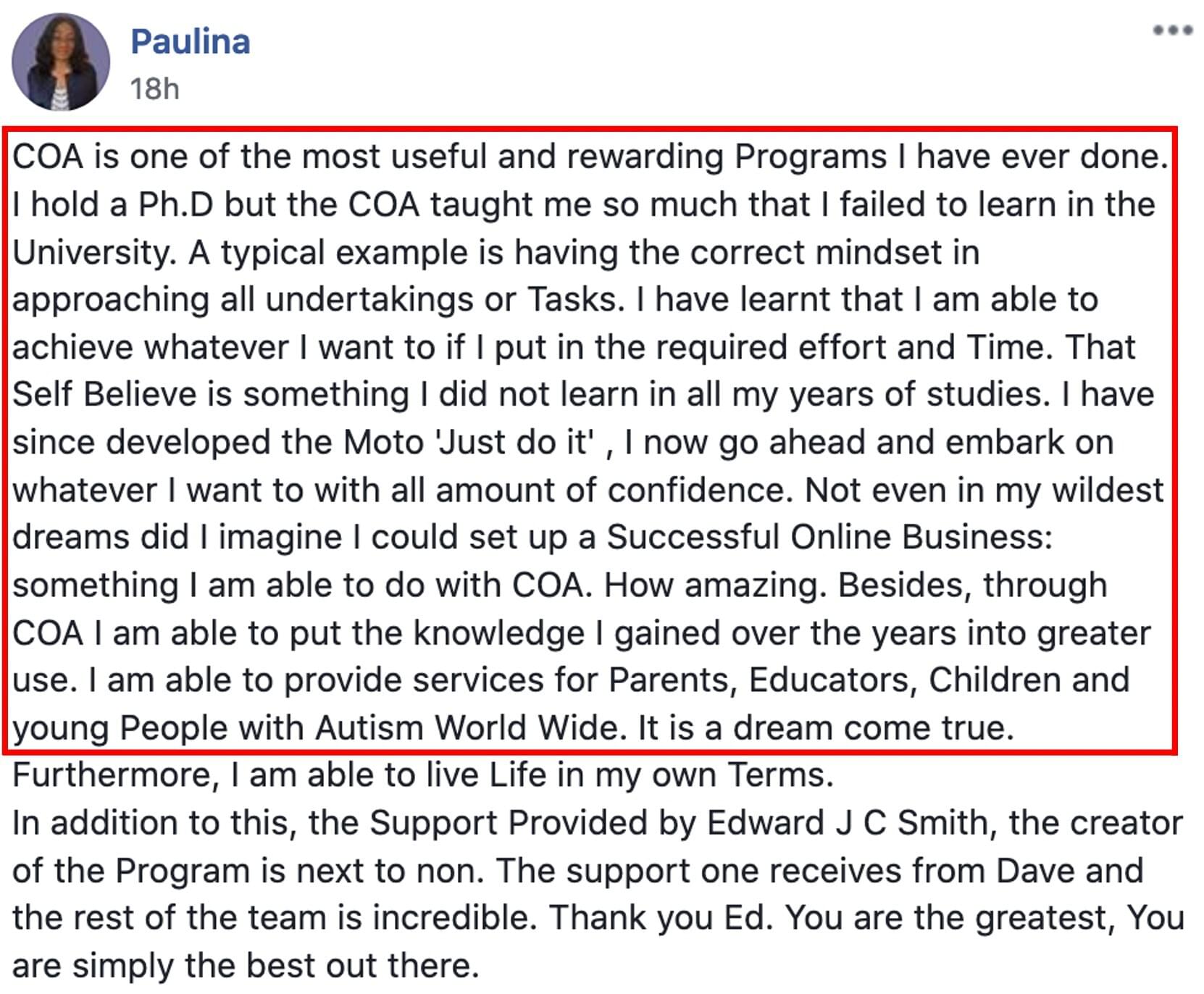Viewport: 1204px width, 994px height.
Task: Click Paulina's profile picture
Action: coord(61,62)
